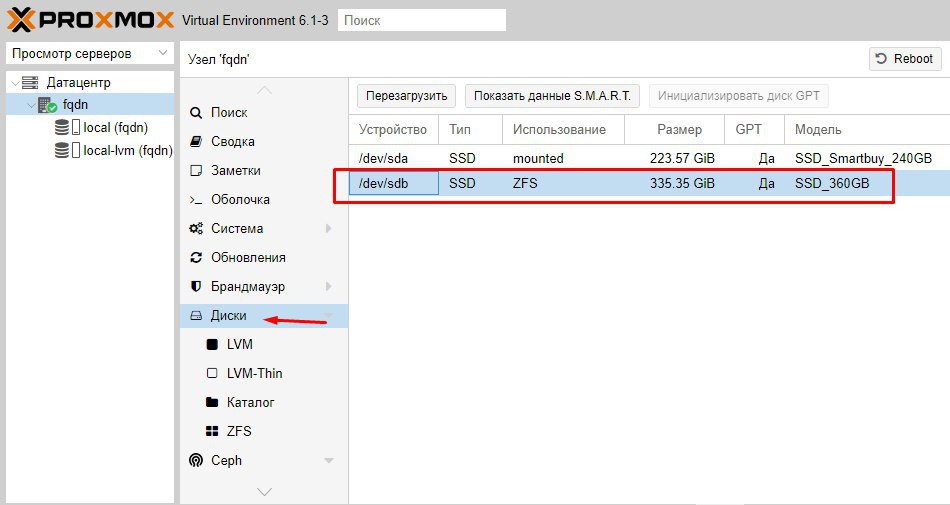
Task: Click the square icon beside LVM
Action: coord(212,345)
